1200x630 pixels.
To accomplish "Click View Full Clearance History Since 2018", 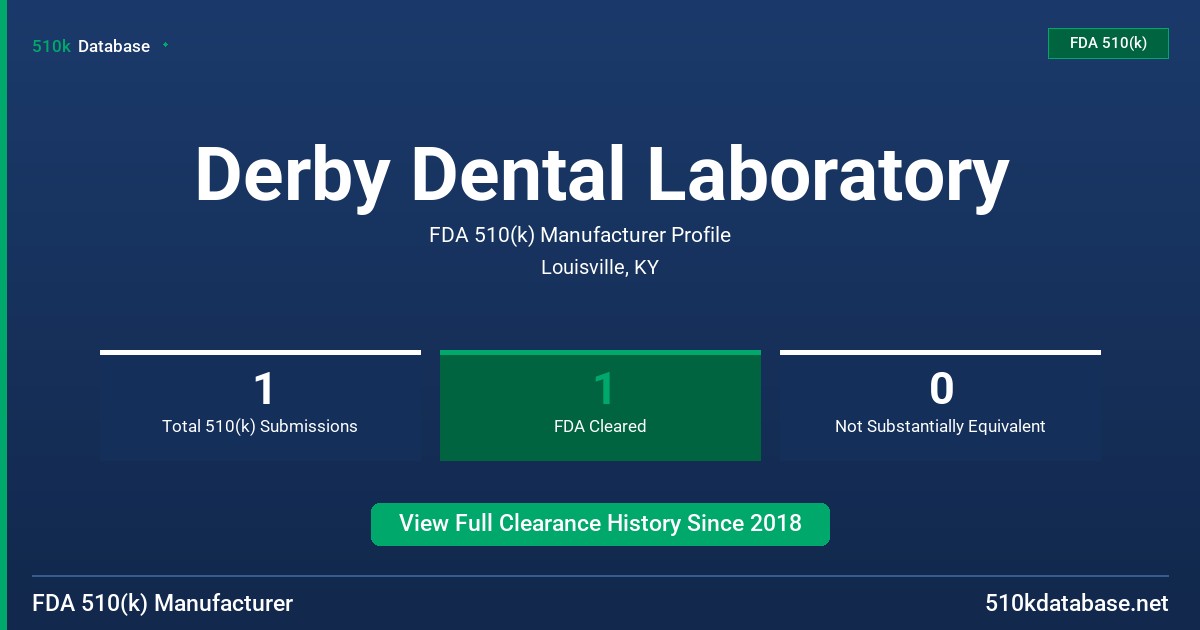I will tap(600, 524).
